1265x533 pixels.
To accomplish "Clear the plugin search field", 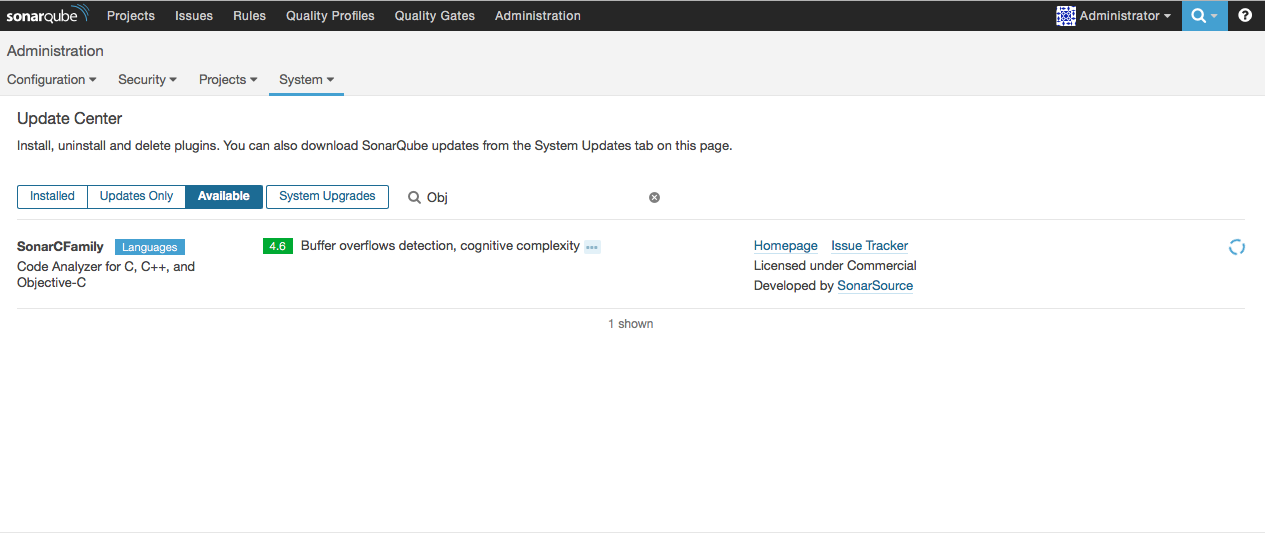I will click(x=654, y=197).
